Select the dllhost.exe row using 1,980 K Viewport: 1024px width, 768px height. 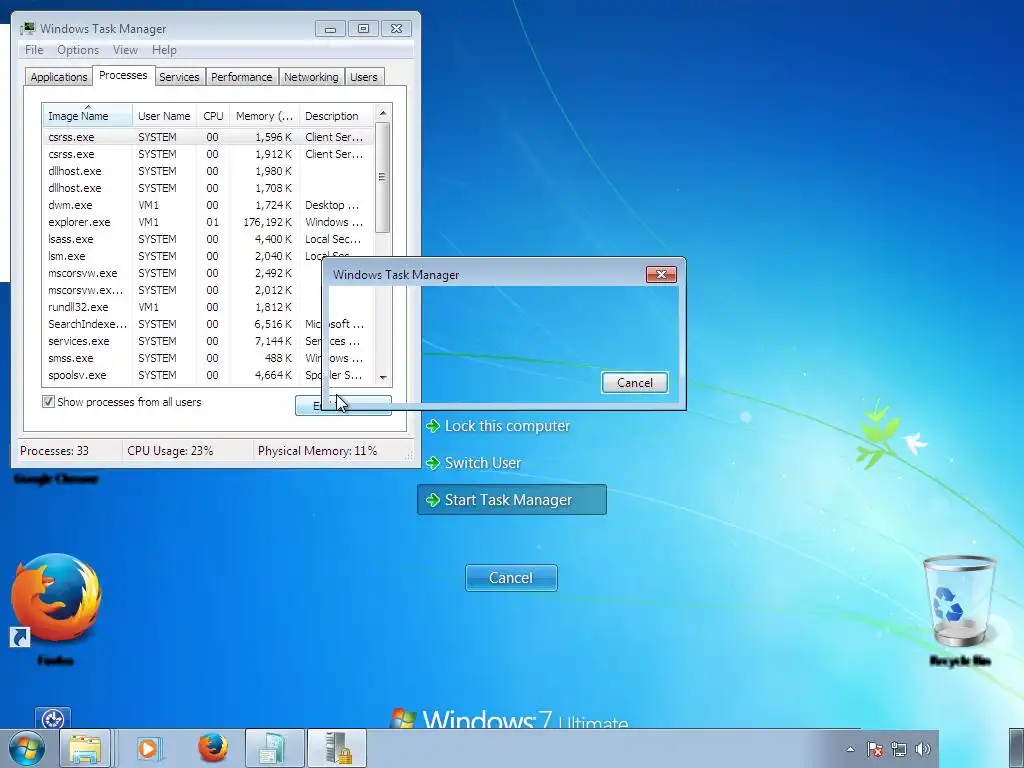coord(208,171)
